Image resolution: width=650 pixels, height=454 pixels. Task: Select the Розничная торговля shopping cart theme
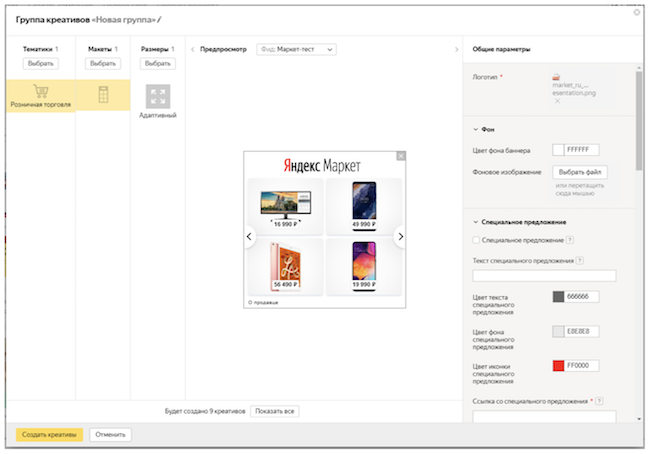point(41,96)
